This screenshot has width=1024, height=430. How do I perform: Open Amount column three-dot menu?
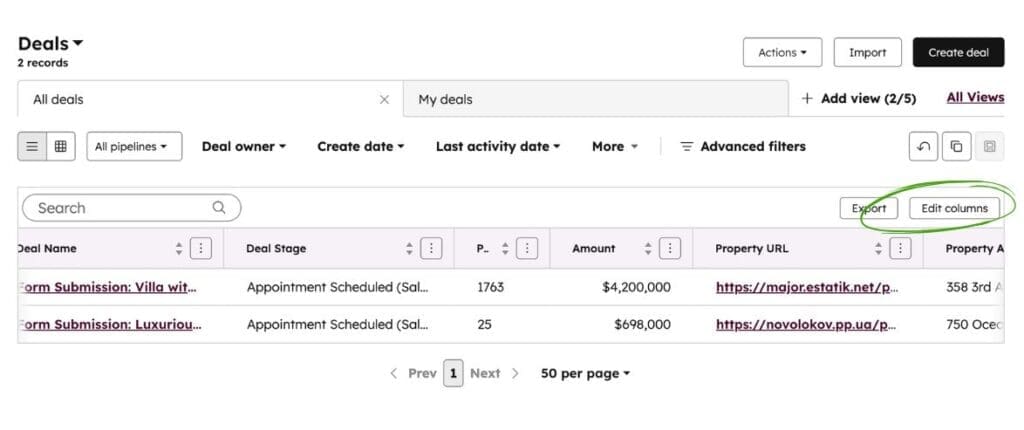coord(670,248)
